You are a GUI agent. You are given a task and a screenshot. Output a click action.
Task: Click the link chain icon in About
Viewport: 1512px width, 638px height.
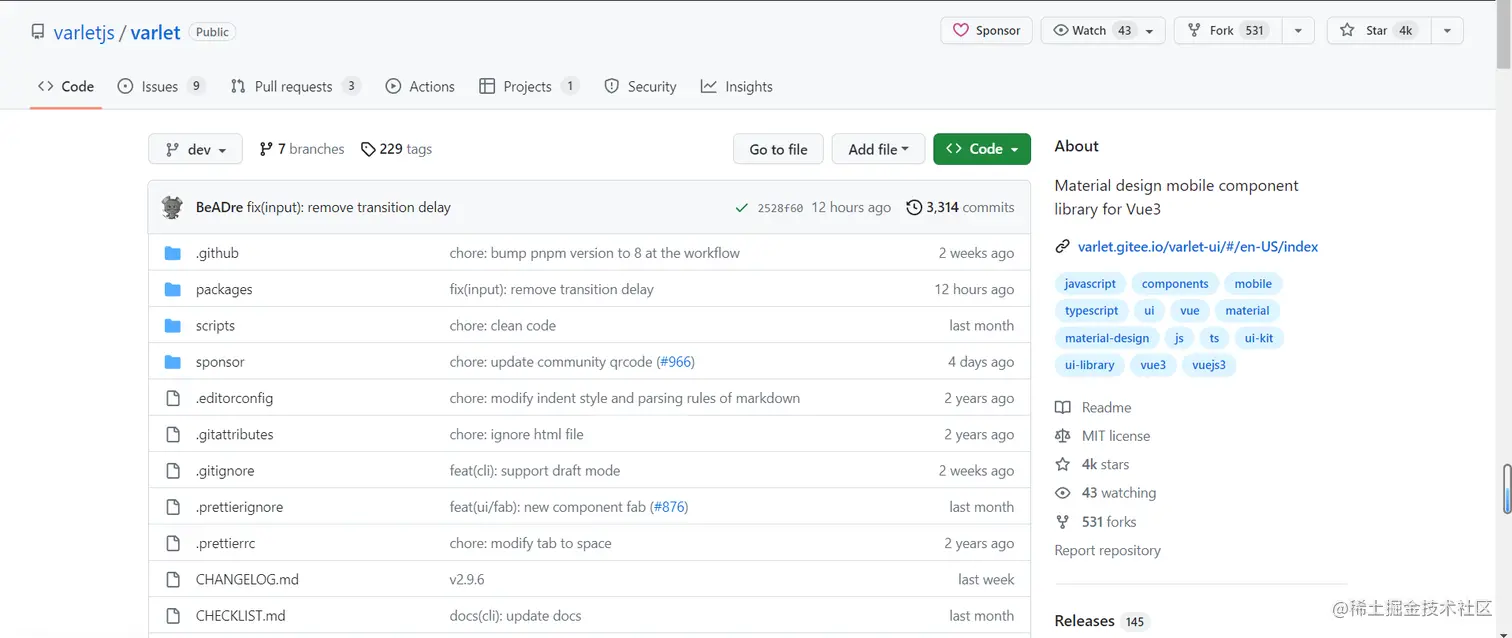(x=1062, y=247)
